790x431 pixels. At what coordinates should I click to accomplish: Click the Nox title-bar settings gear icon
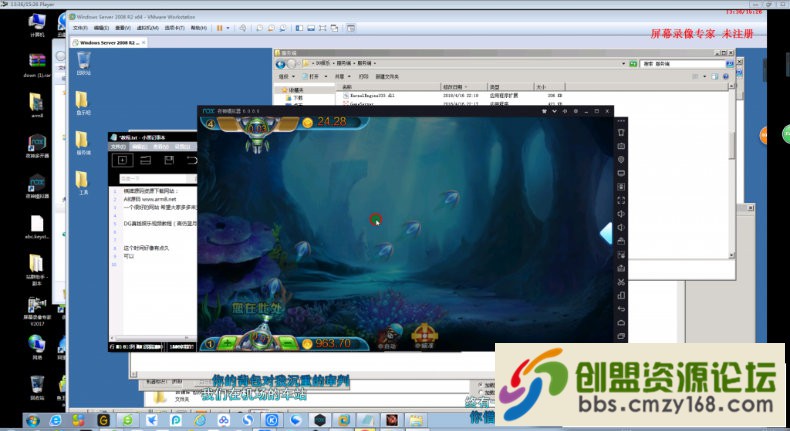(576, 111)
